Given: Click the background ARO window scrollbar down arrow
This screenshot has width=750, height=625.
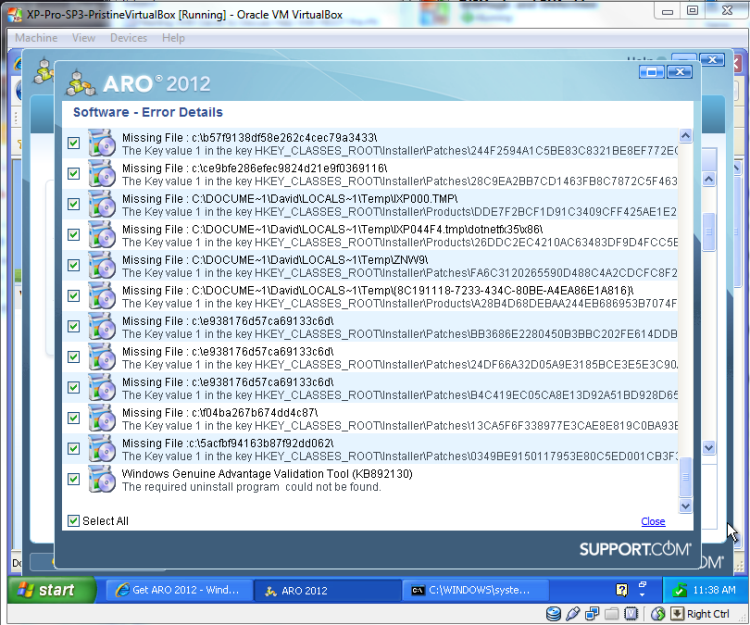Looking at the screenshot, I should click(709, 448).
